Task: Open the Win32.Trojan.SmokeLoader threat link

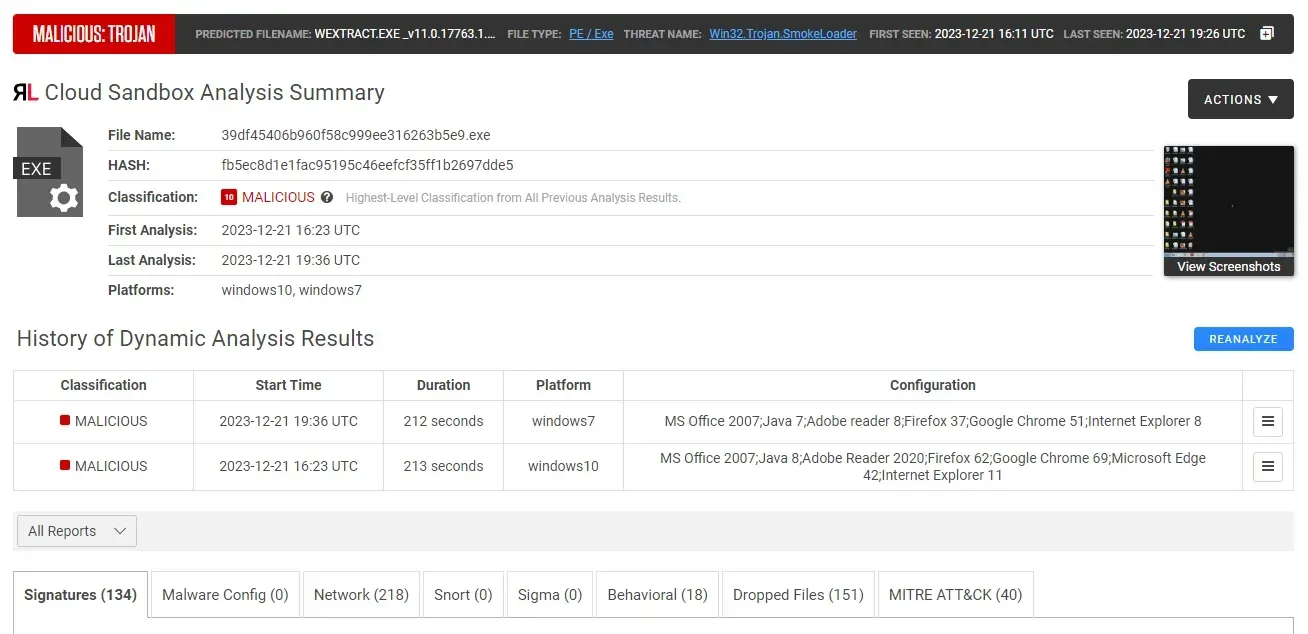Action: [x=782, y=33]
